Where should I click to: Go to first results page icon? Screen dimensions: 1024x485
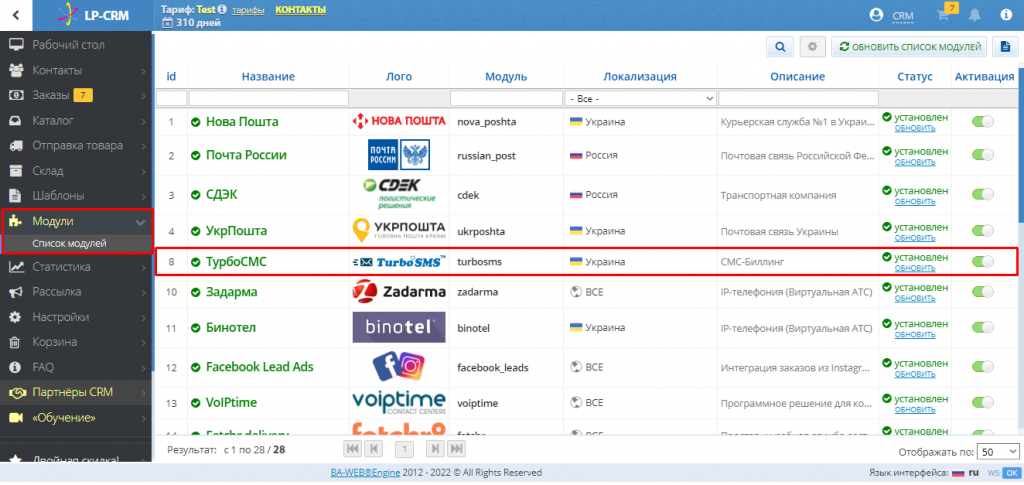click(353, 449)
